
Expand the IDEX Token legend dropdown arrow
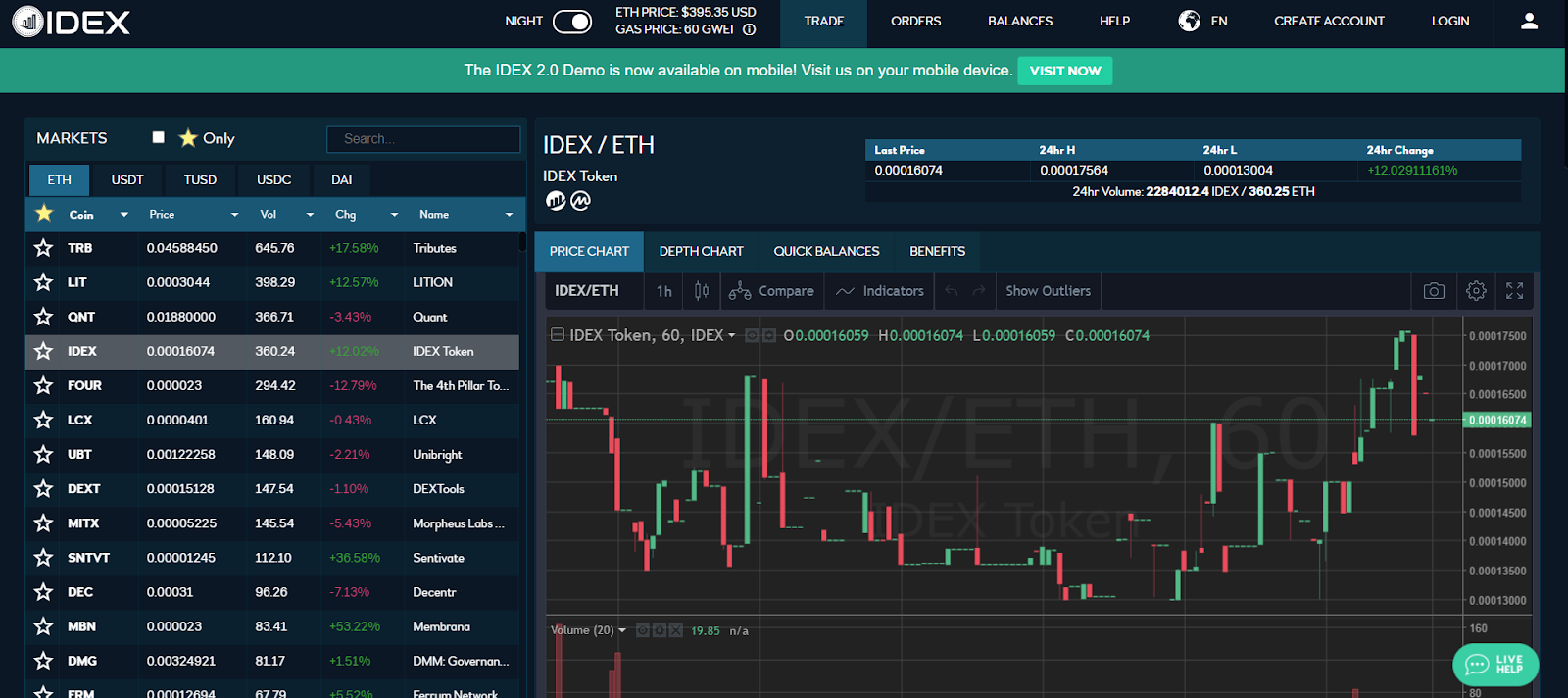(x=731, y=336)
